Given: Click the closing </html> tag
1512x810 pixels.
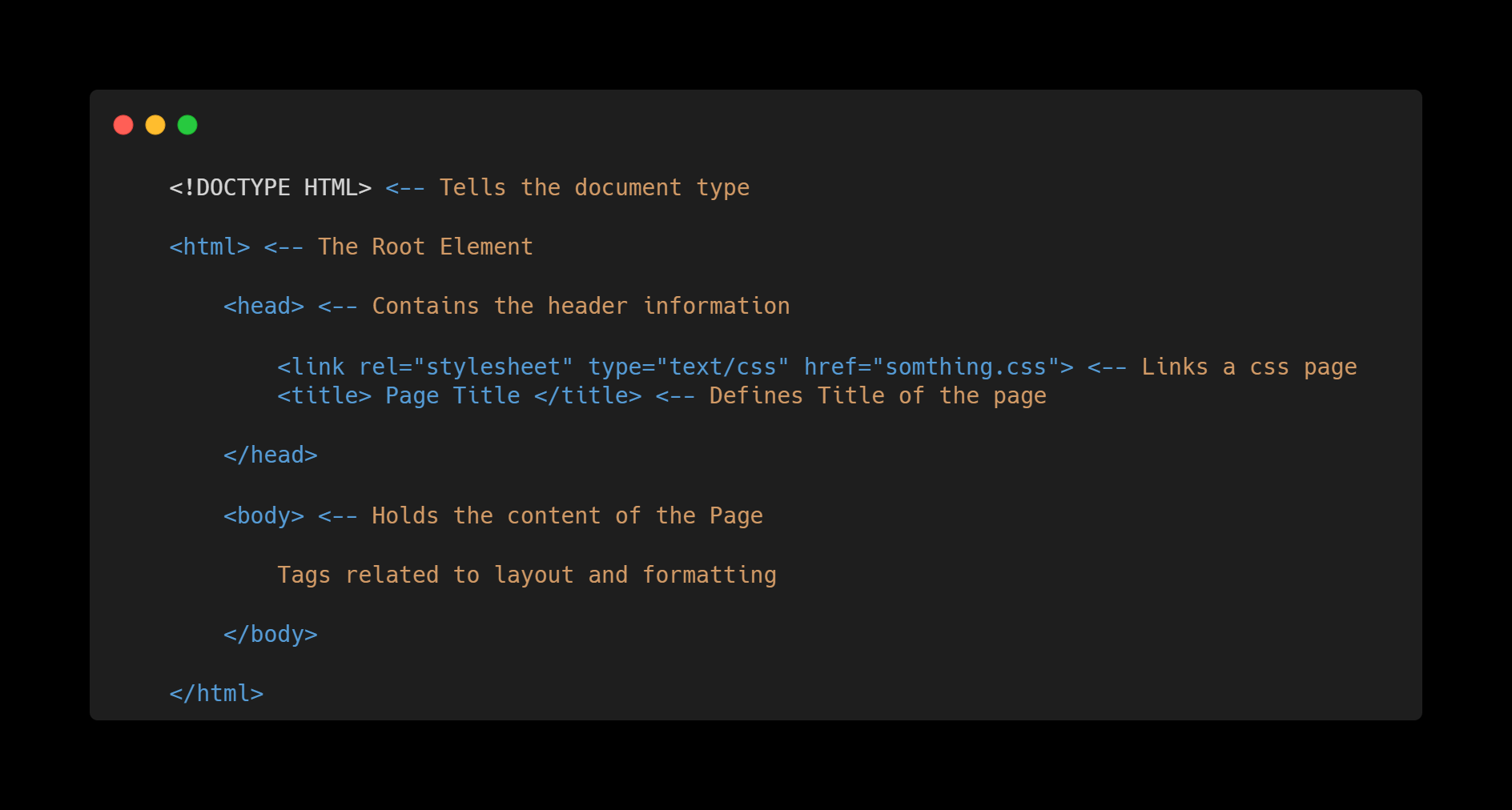Looking at the screenshot, I should click(x=216, y=693).
